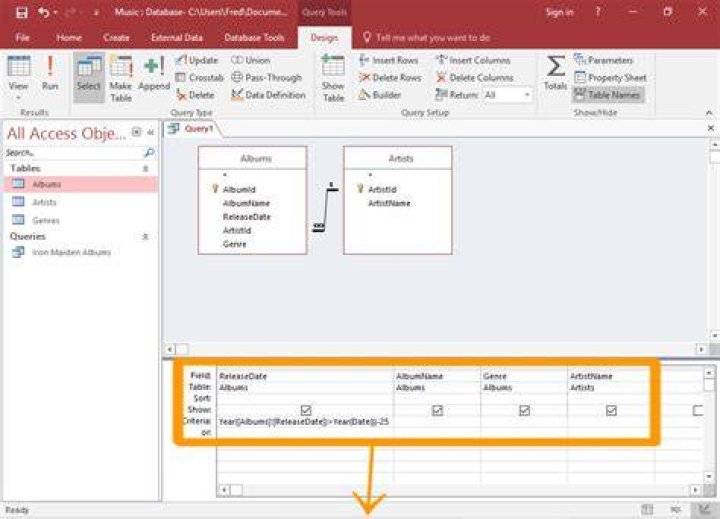The image size is (720, 519).
Task: Choose Append query type
Action: click(x=154, y=73)
